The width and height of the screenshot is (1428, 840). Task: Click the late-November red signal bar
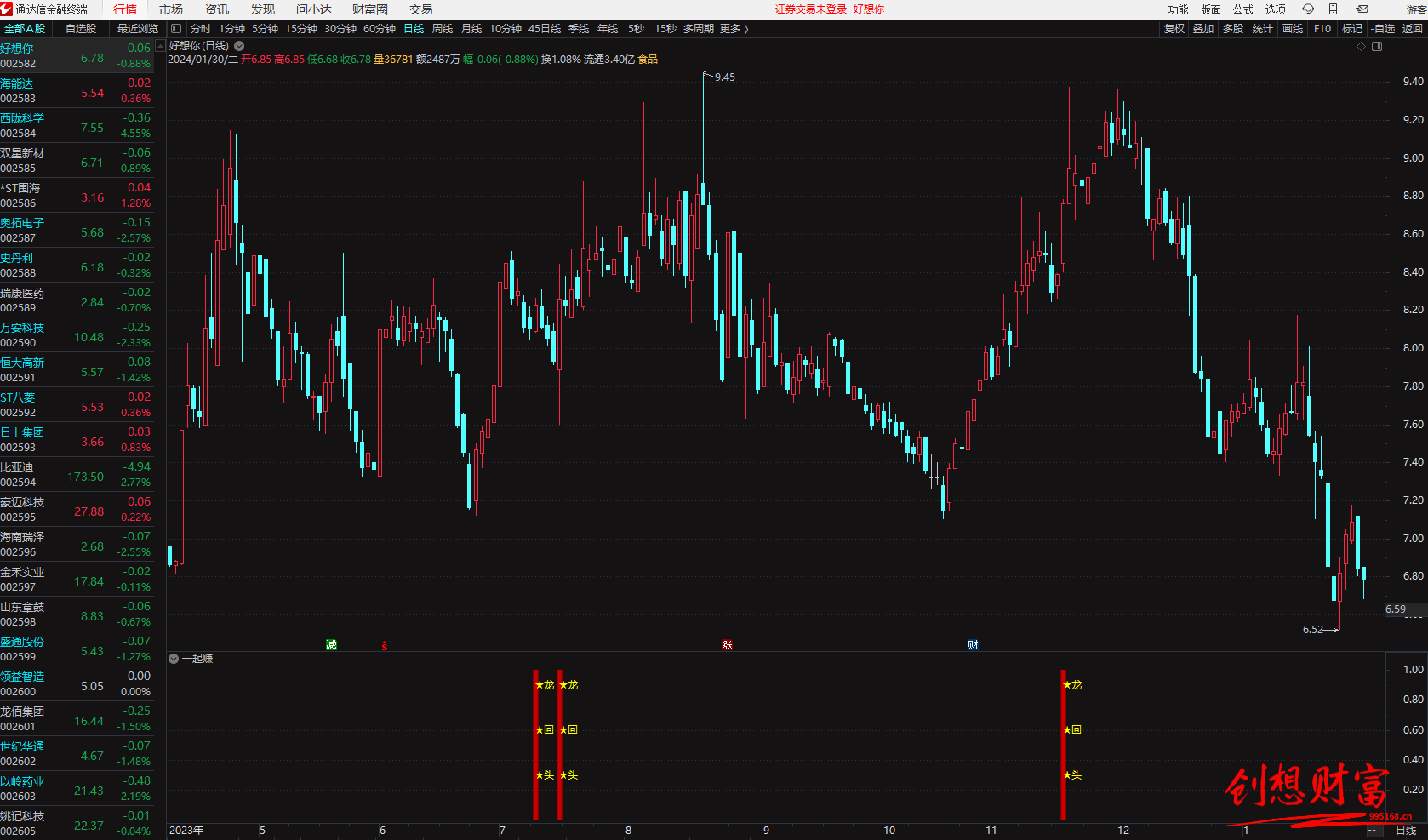[x=1064, y=745]
